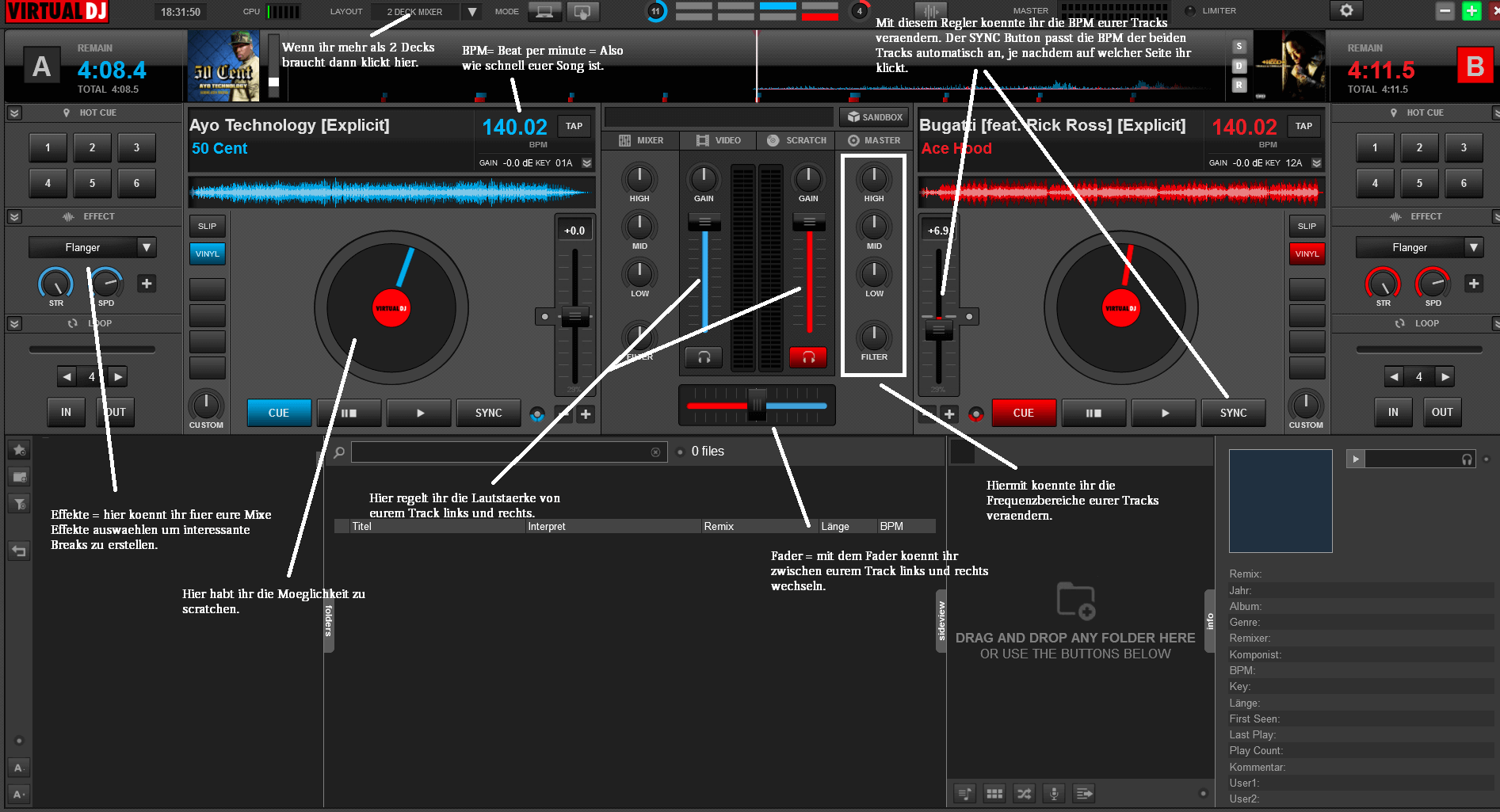
Task: Click deck A volume fader
Action: [704, 223]
